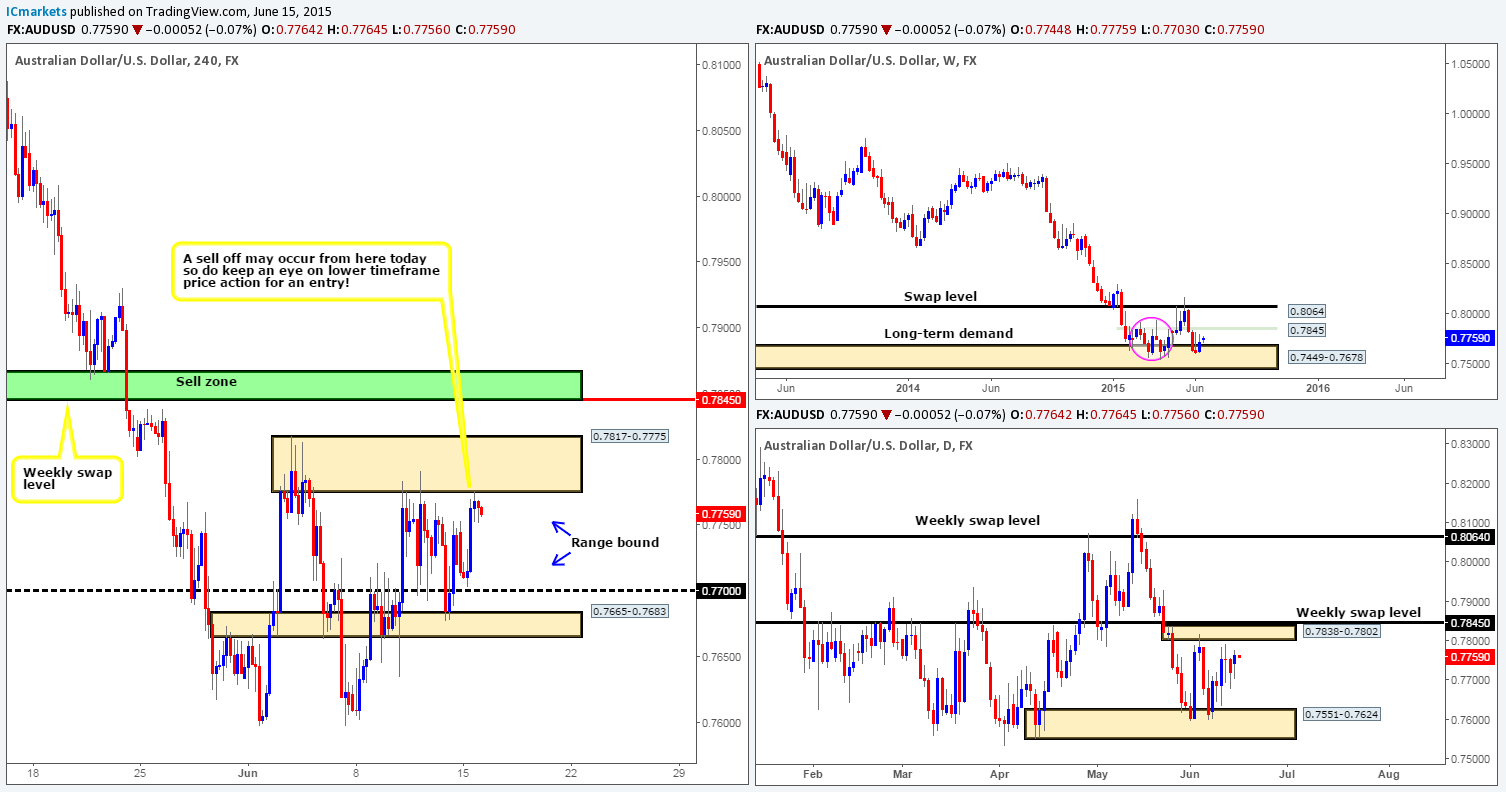The height and width of the screenshot is (792, 1506).
Task: Click the 1.05000 value on weekly price axis
Action: click(x=1468, y=63)
